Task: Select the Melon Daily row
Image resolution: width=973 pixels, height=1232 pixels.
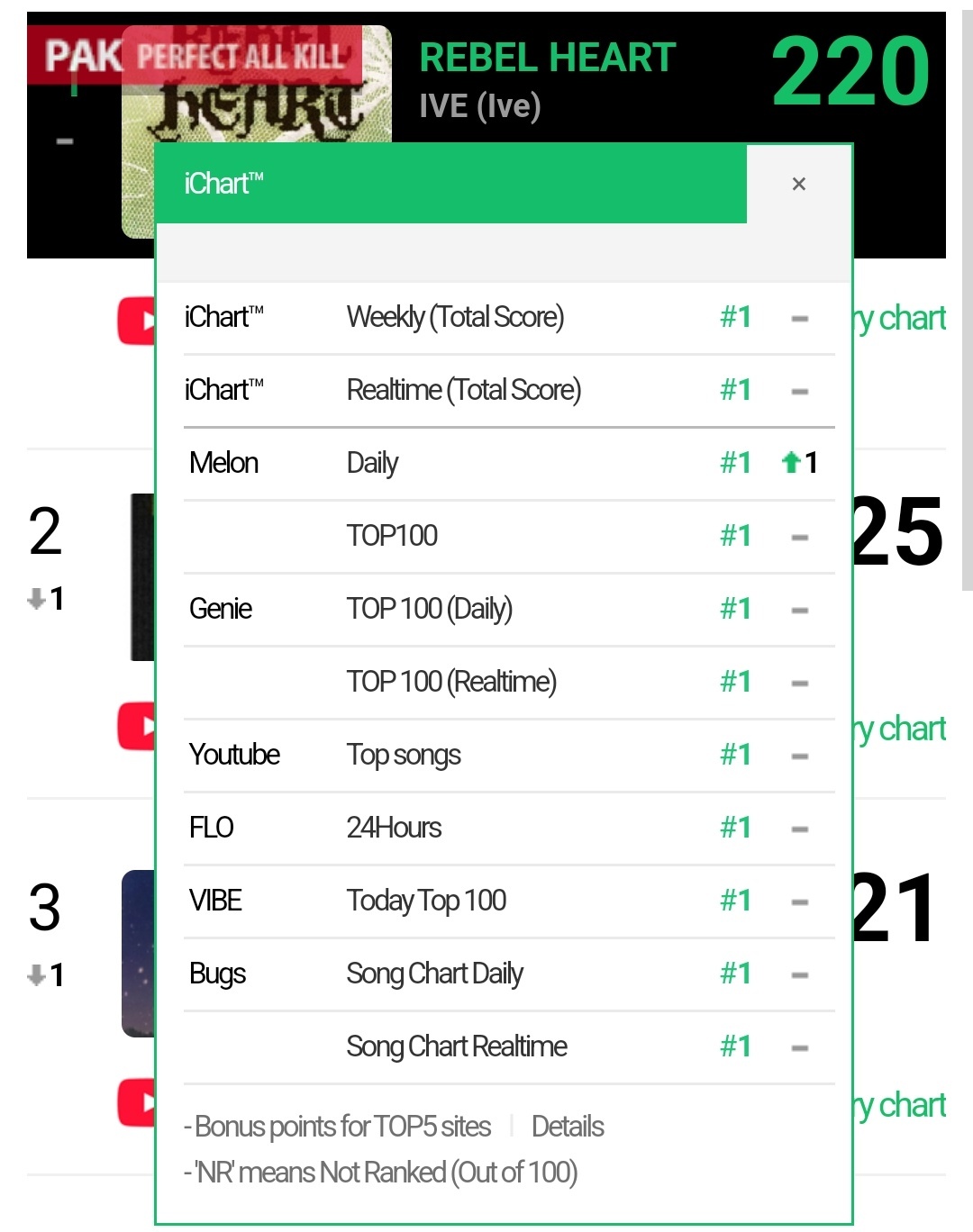Action: tap(509, 464)
